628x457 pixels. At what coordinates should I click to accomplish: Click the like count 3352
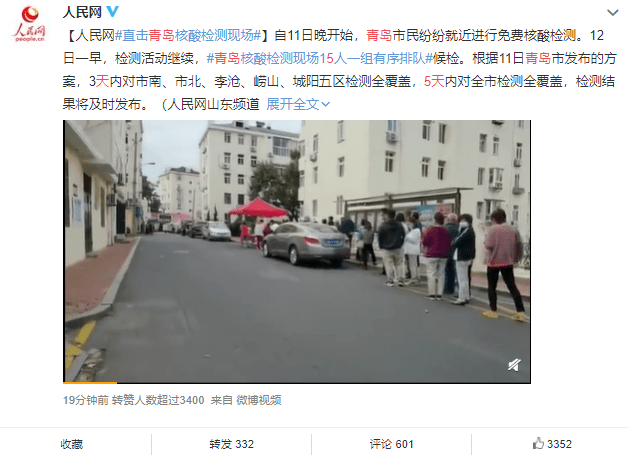click(560, 444)
